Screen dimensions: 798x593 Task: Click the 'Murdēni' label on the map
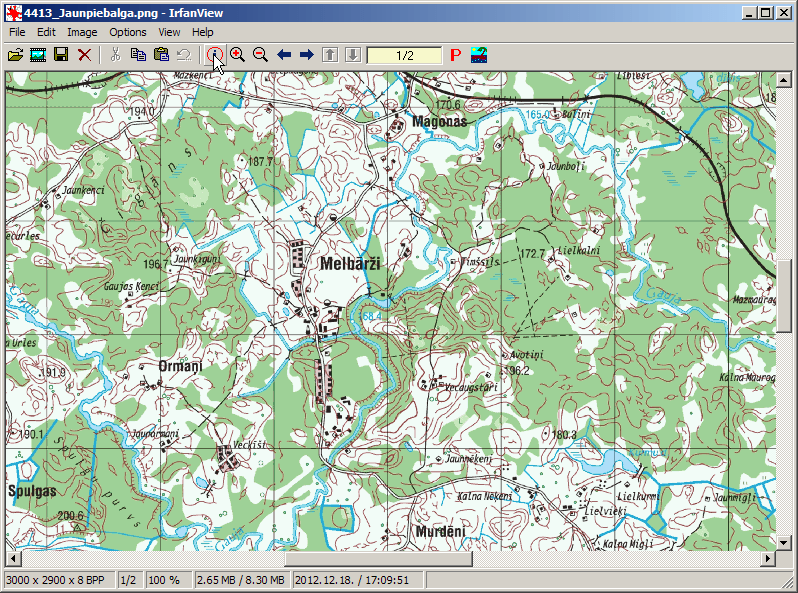pyautogui.click(x=440, y=531)
